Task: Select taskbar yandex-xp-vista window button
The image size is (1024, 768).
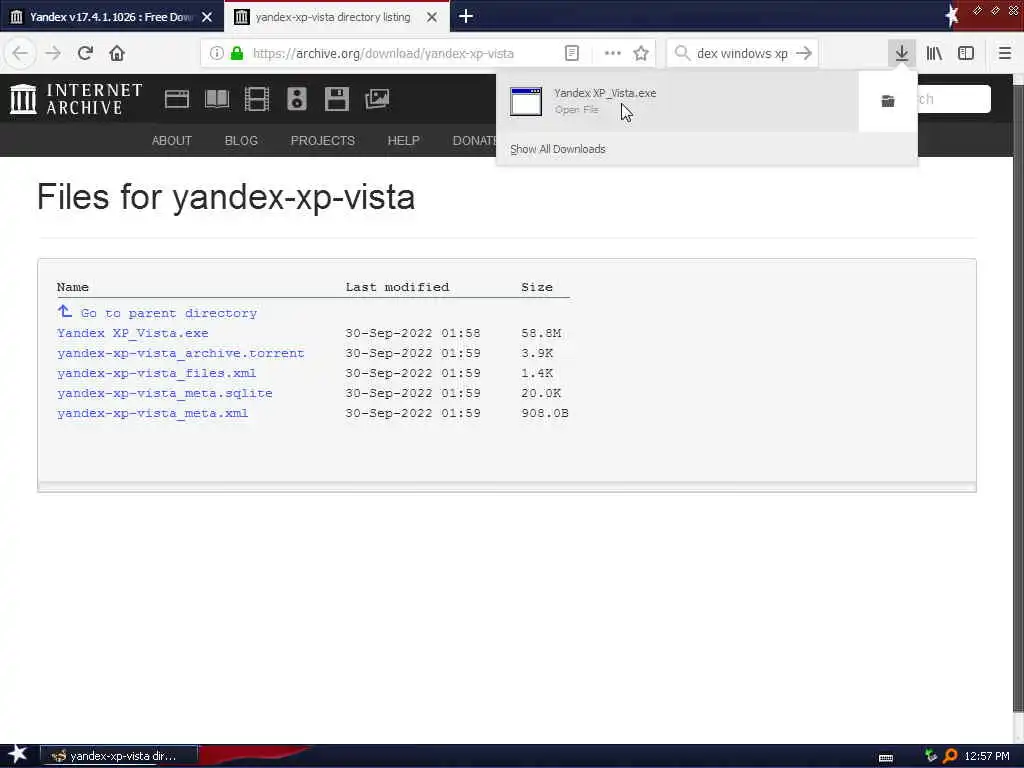Action: coord(119,756)
